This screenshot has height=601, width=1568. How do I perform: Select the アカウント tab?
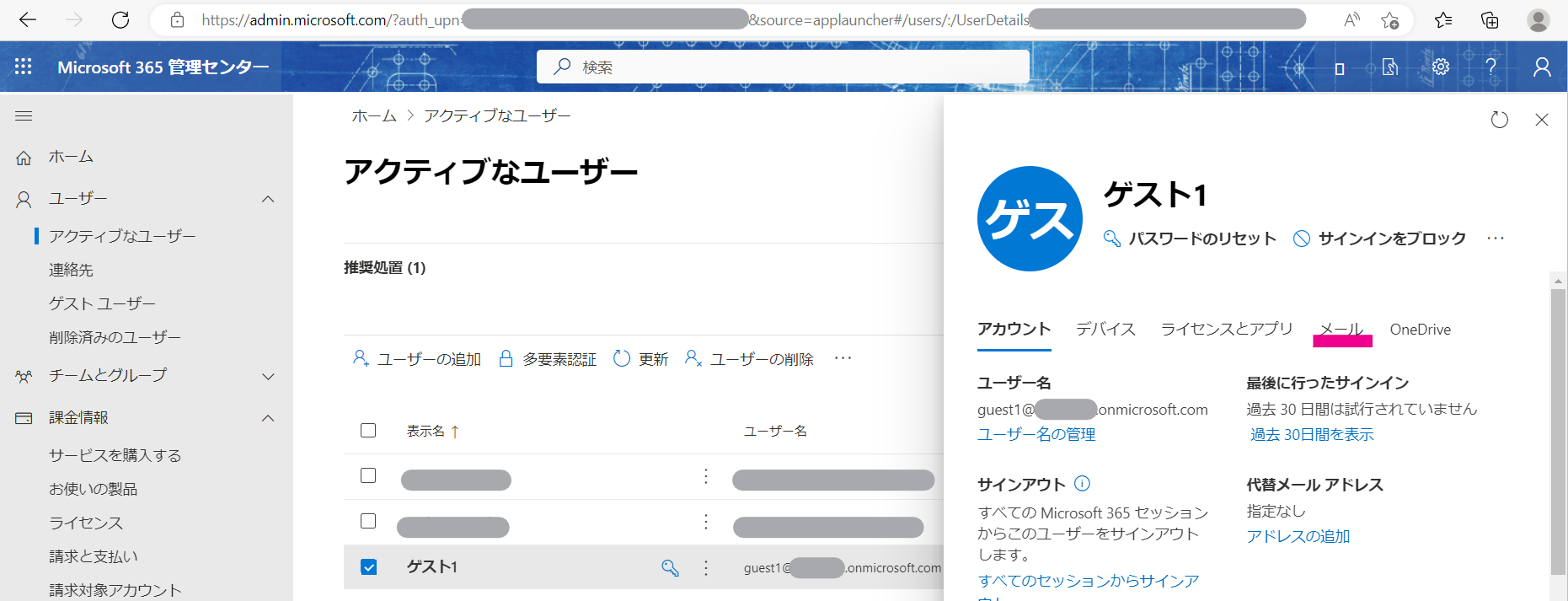point(1014,329)
